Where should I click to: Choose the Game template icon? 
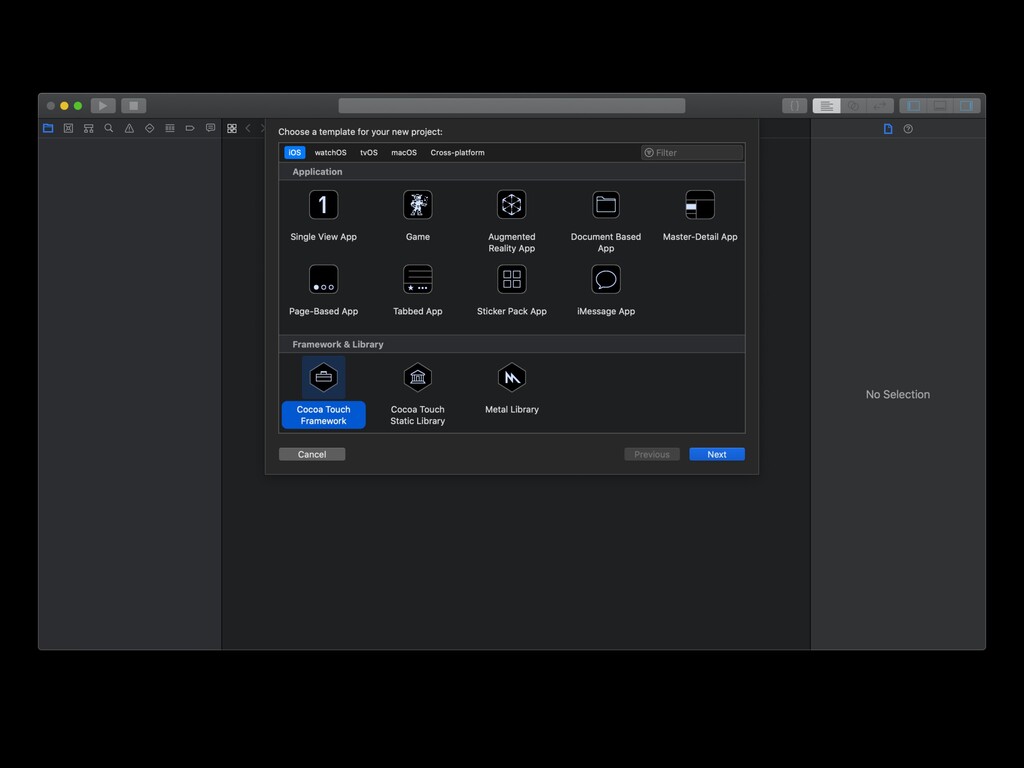417,205
